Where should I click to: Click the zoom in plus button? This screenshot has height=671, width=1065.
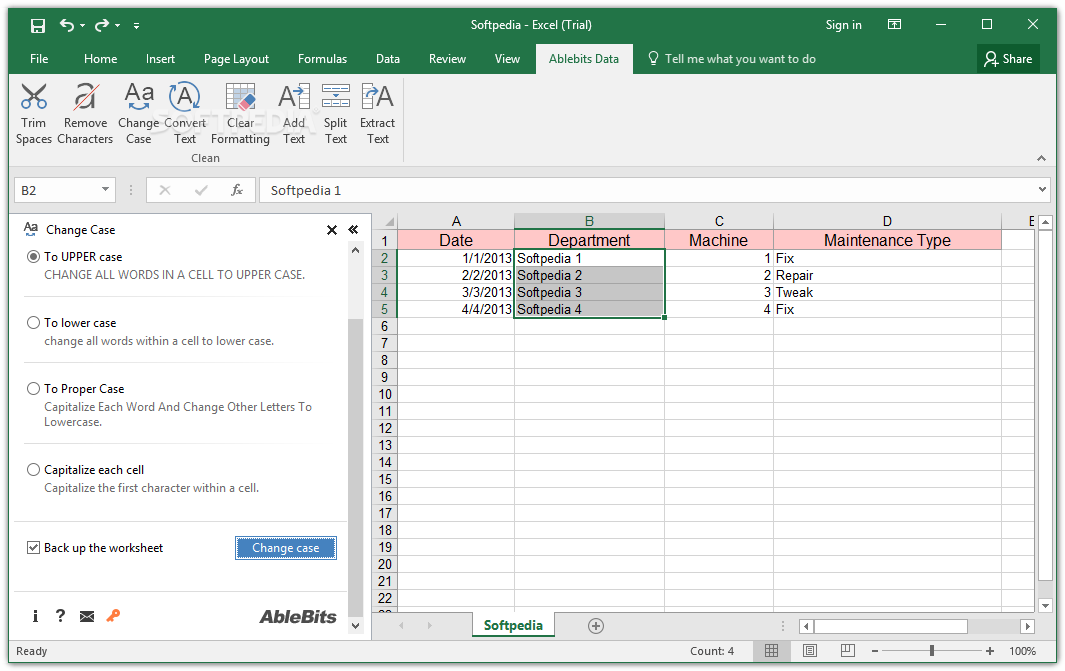point(990,651)
